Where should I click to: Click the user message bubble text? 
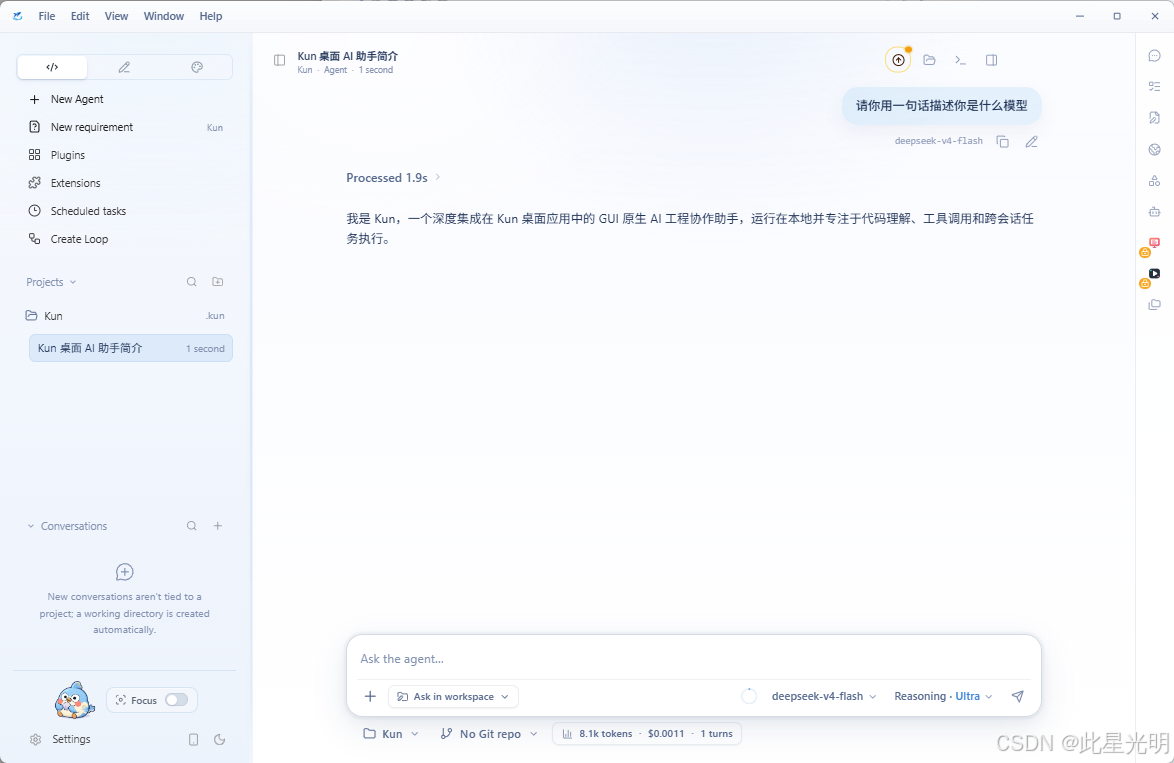tap(942, 106)
